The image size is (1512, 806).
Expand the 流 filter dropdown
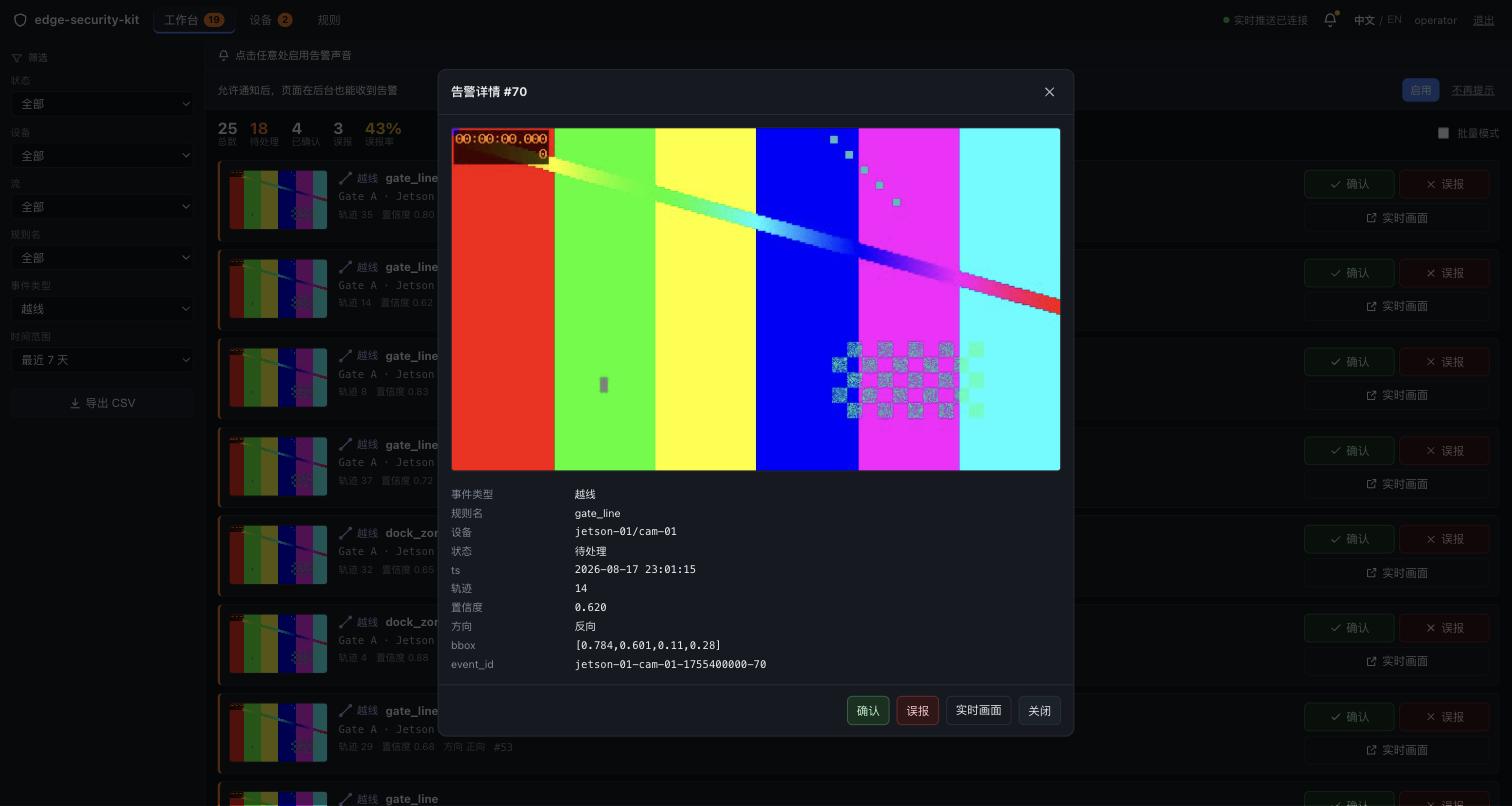click(x=102, y=206)
